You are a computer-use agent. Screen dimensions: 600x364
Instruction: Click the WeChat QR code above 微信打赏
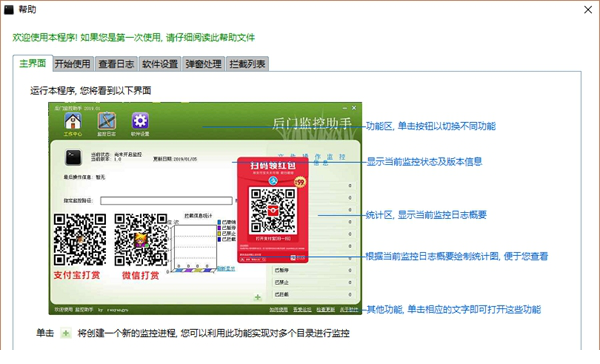pos(141,240)
